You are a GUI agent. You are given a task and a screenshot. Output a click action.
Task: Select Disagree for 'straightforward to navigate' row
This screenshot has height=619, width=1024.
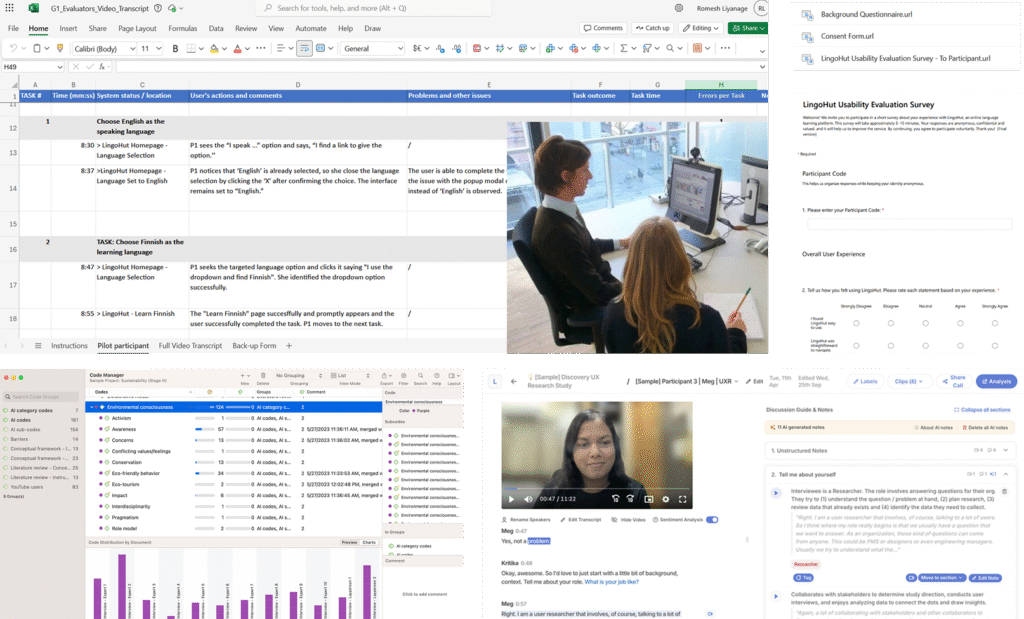click(x=891, y=345)
